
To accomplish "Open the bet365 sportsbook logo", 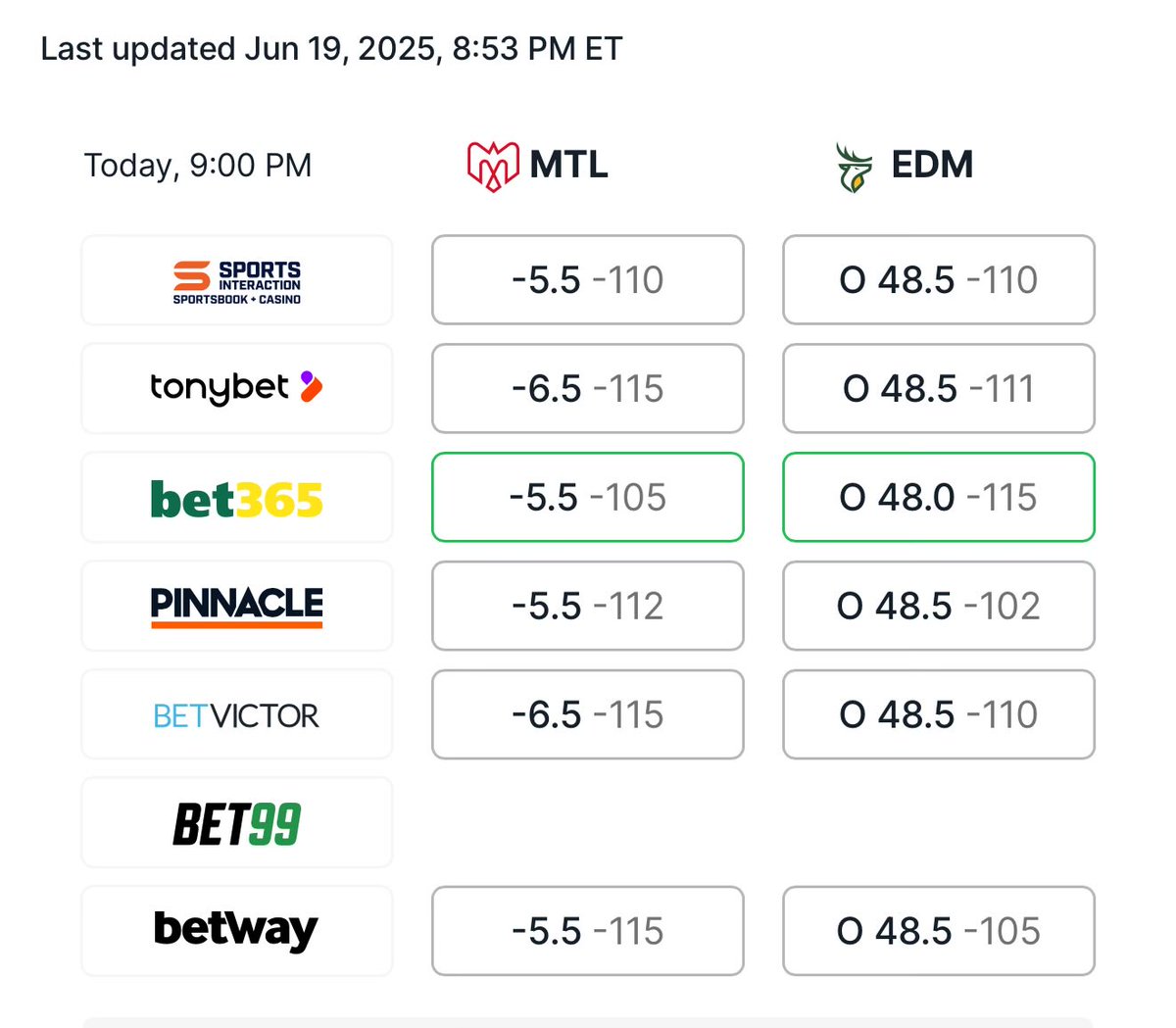I will pyautogui.click(x=237, y=498).
